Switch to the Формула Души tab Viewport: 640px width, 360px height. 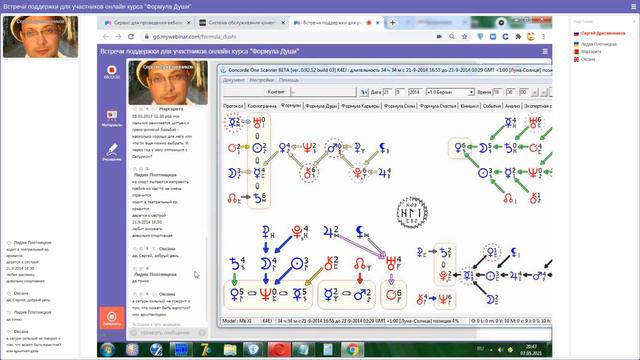[x=321, y=106]
